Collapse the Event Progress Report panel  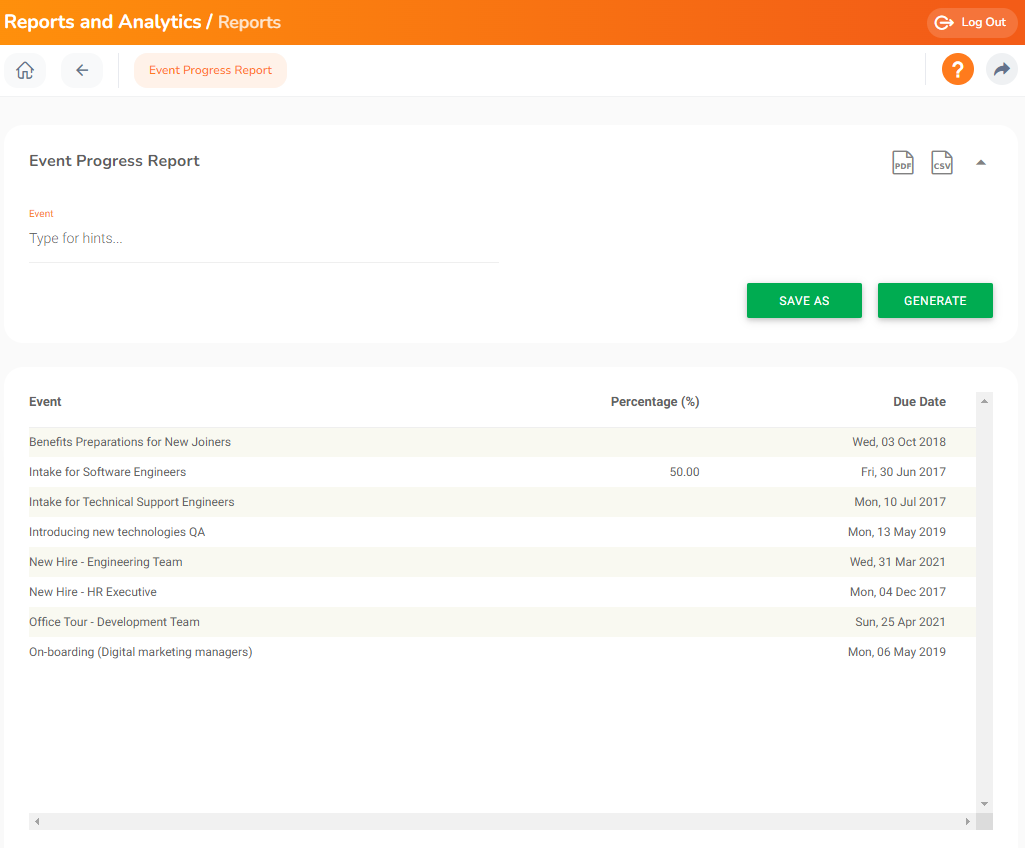tap(981, 162)
